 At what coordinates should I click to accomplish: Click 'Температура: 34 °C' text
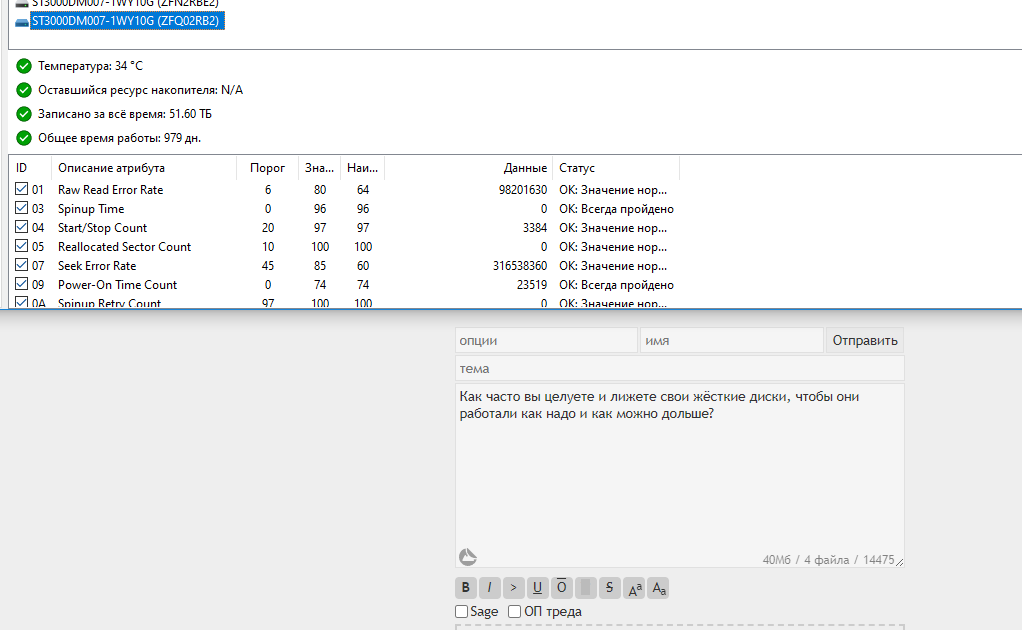pos(91,66)
